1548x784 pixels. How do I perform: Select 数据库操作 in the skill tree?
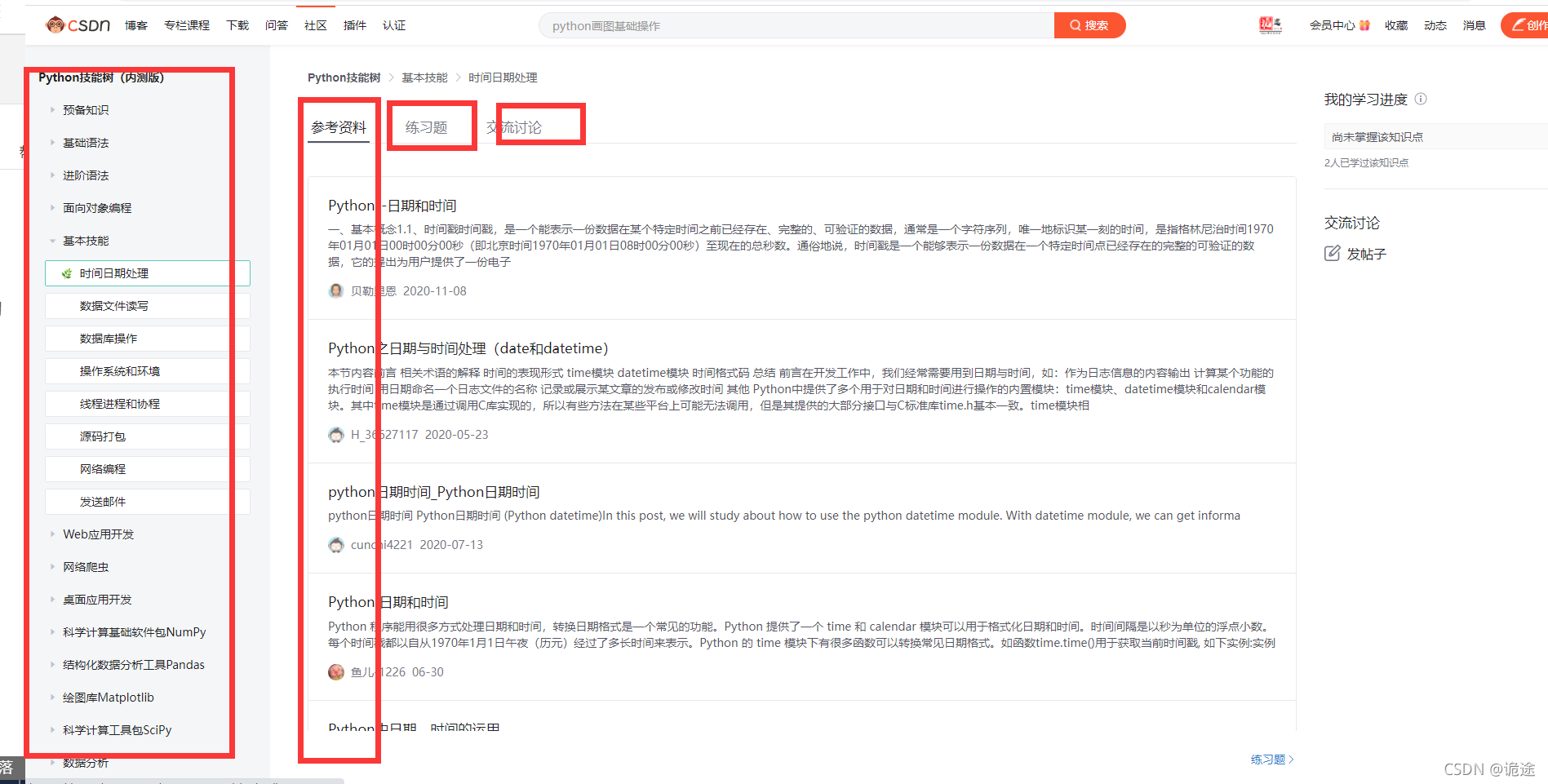[148, 339]
